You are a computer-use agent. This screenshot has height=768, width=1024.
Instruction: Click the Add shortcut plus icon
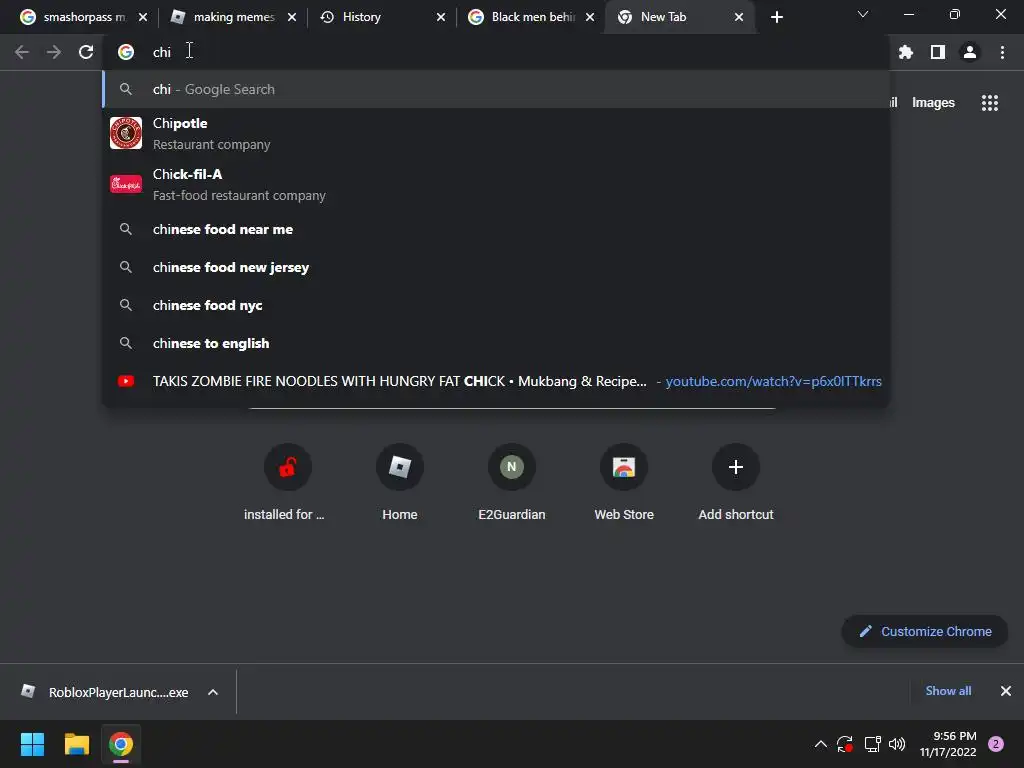736,467
